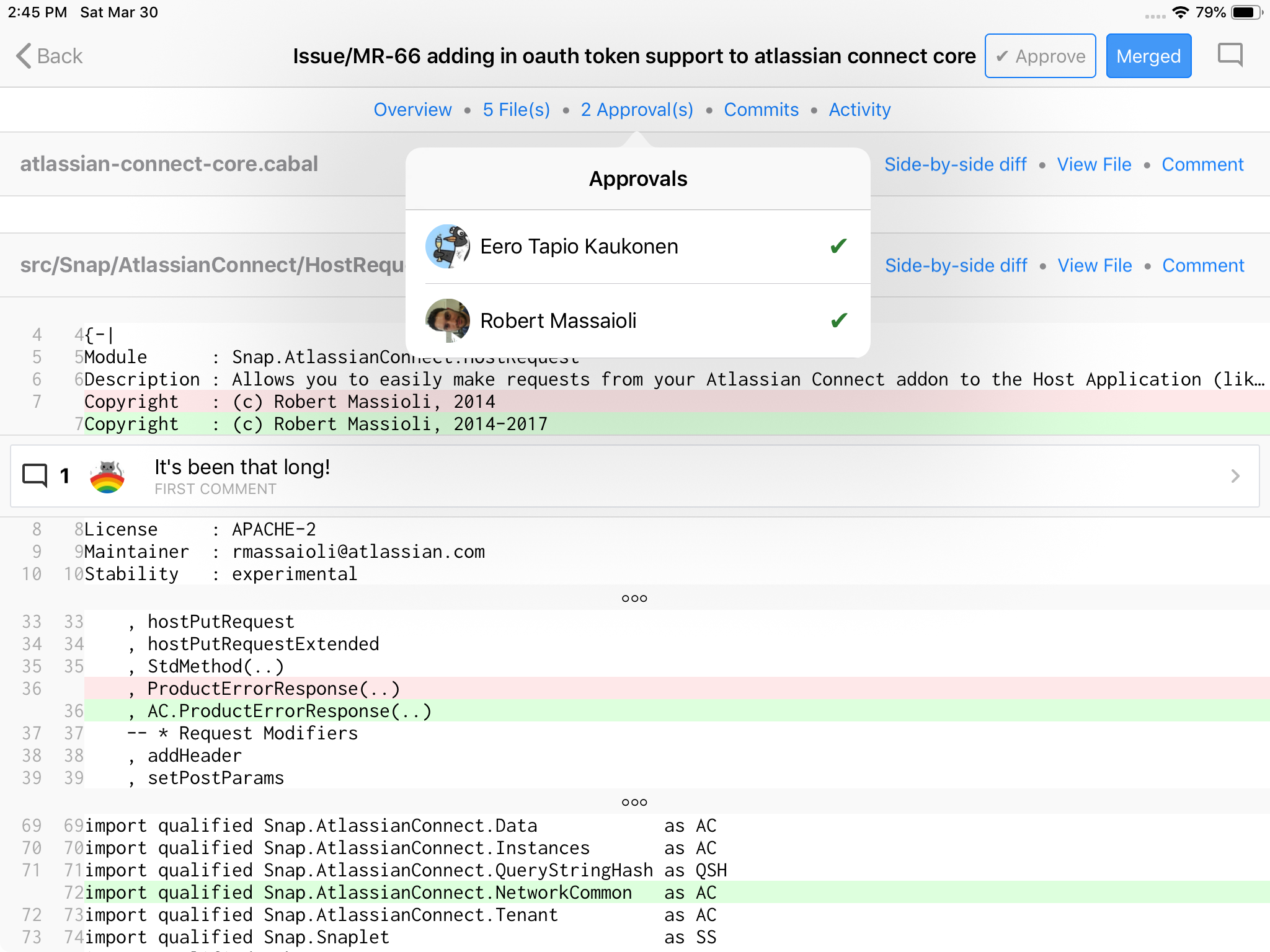Open the Commits tab
This screenshot has width=1270, height=952.
[761, 110]
